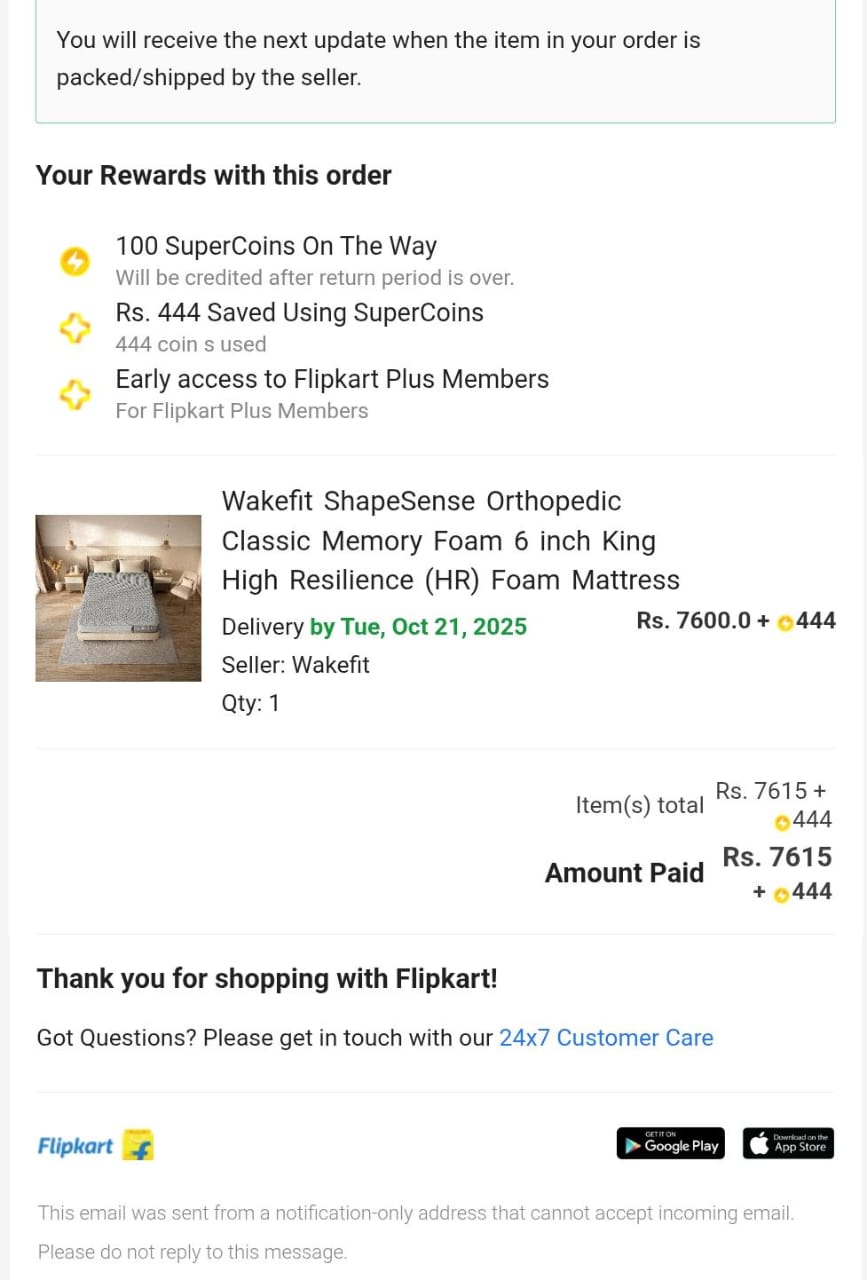The height and width of the screenshot is (1280, 867).
Task: Click the Flipkart shopping bag logo icon
Action: (x=138, y=1145)
